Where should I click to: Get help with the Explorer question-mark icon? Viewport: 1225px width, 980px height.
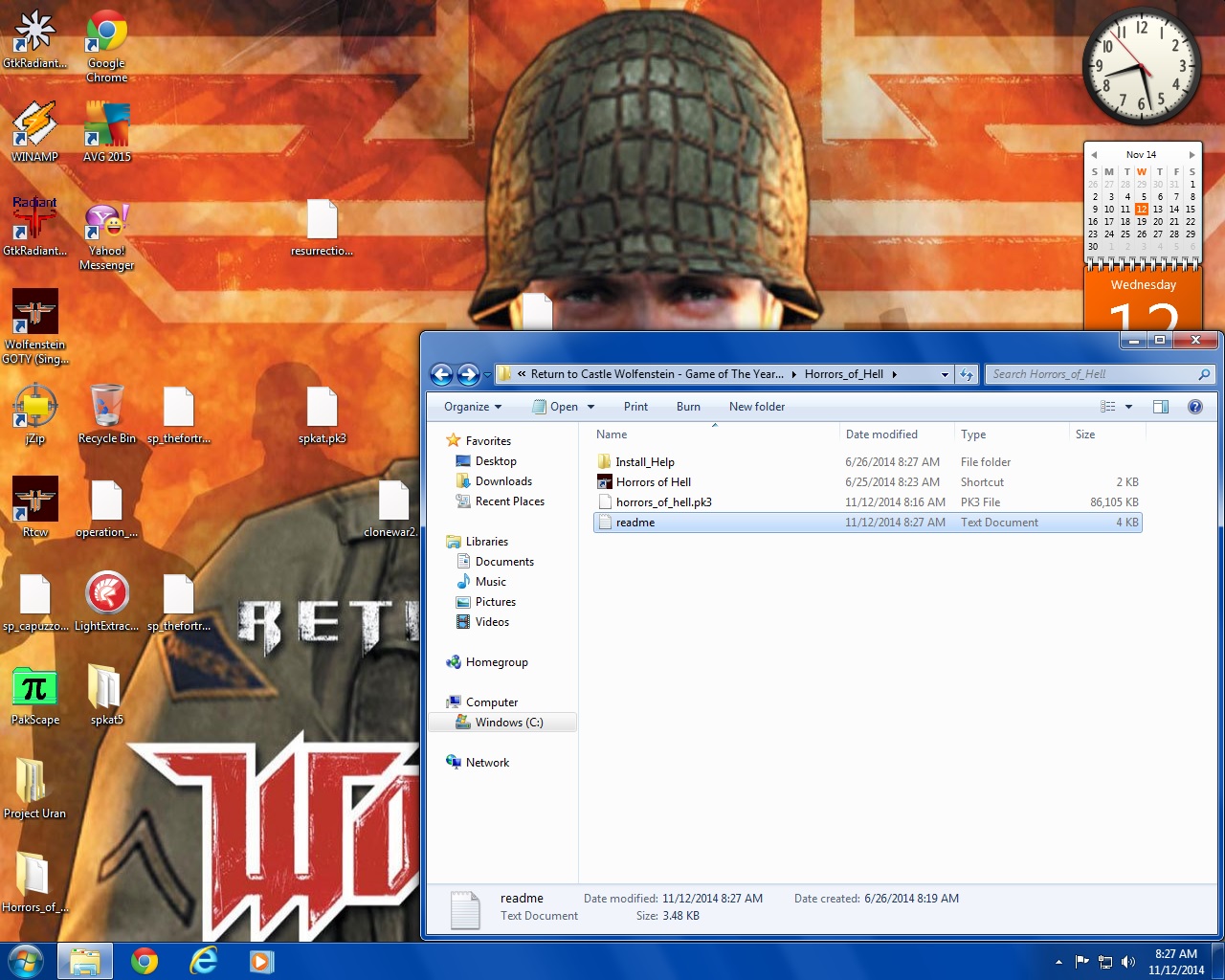[1194, 407]
